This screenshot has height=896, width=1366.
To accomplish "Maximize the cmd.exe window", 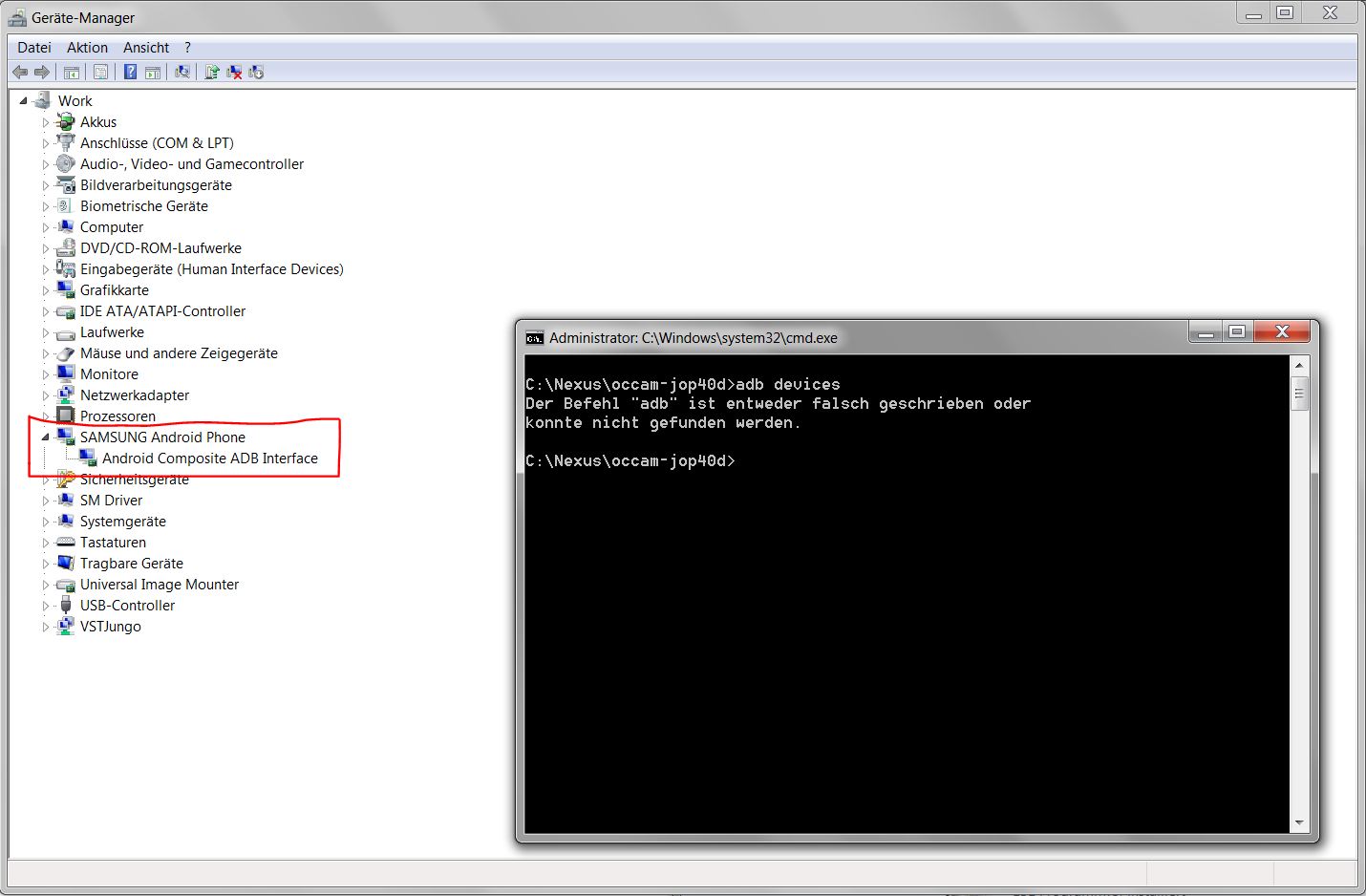I will [x=1237, y=331].
